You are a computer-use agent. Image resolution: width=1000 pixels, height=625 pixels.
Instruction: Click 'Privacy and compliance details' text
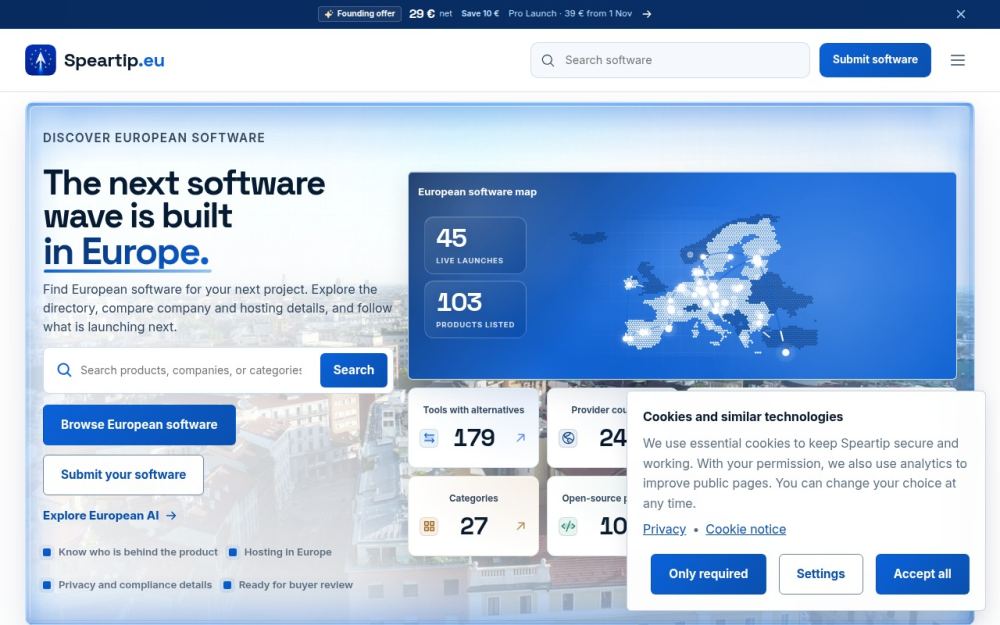point(135,585)
